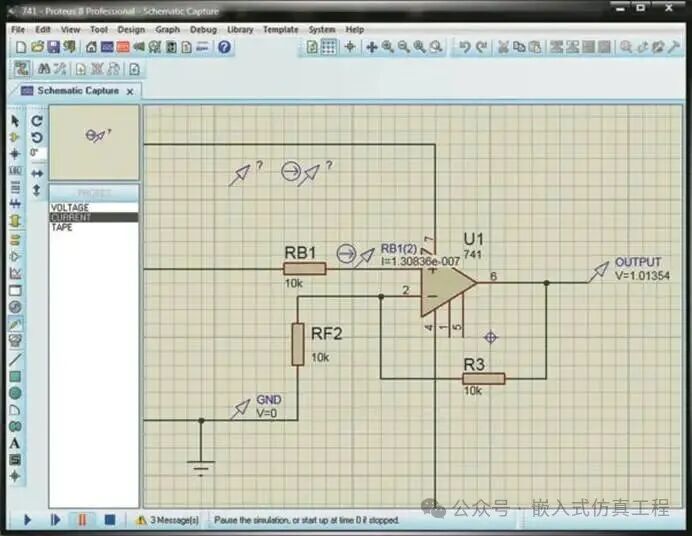Zoom in on the schematic

coord(387,47)
